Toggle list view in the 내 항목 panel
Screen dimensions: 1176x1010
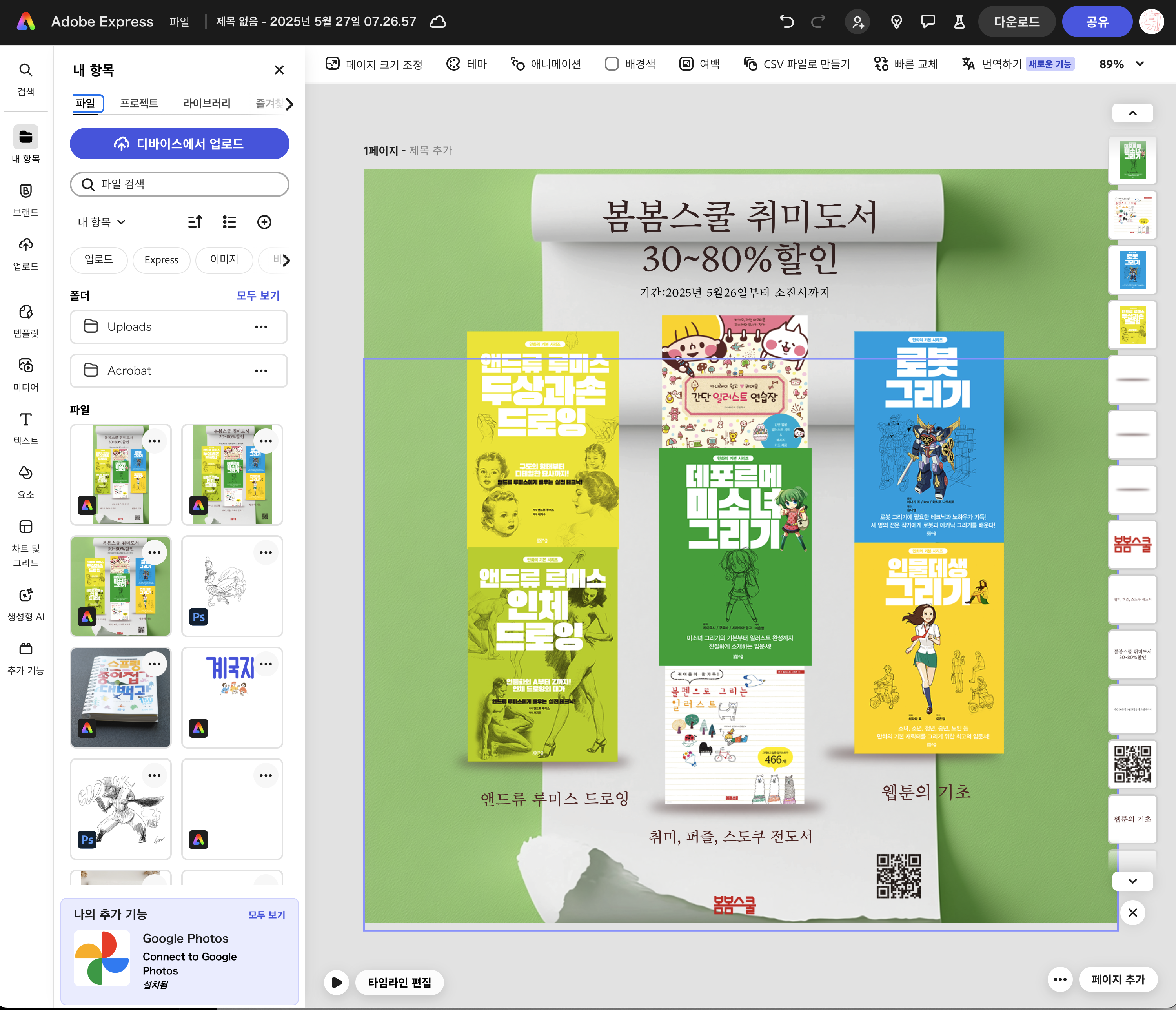click(x=229, y=222)
